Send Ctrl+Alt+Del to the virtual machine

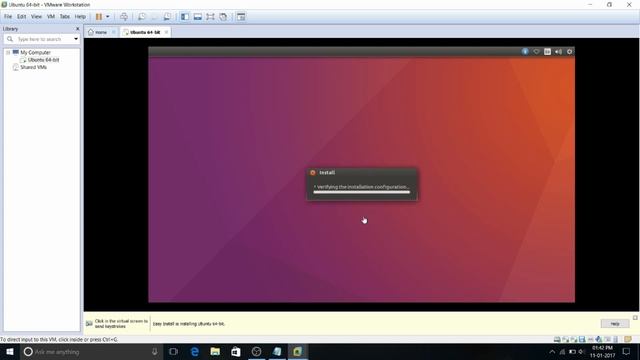[124, 17]
